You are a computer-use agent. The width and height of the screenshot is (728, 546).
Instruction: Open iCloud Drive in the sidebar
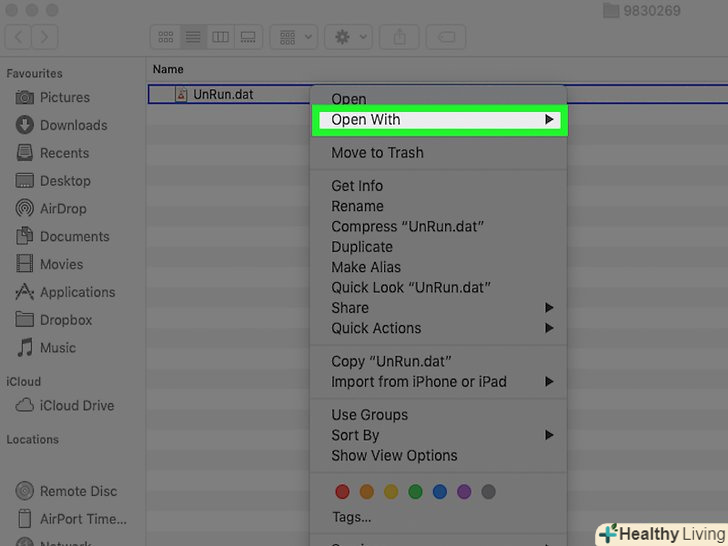[x=65, y=405]
